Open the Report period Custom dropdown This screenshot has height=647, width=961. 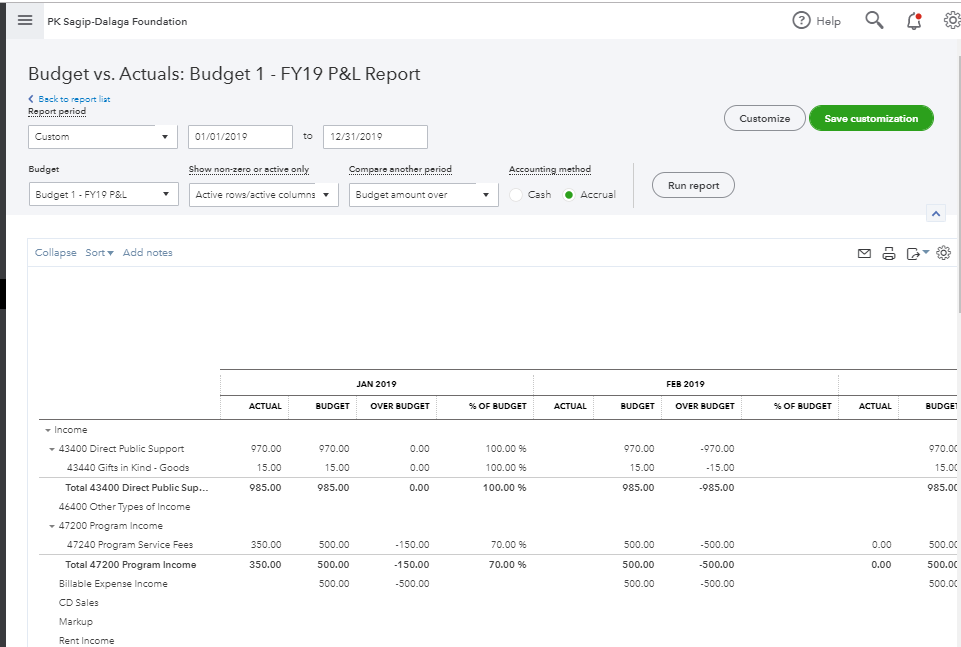tap(102, 137)
